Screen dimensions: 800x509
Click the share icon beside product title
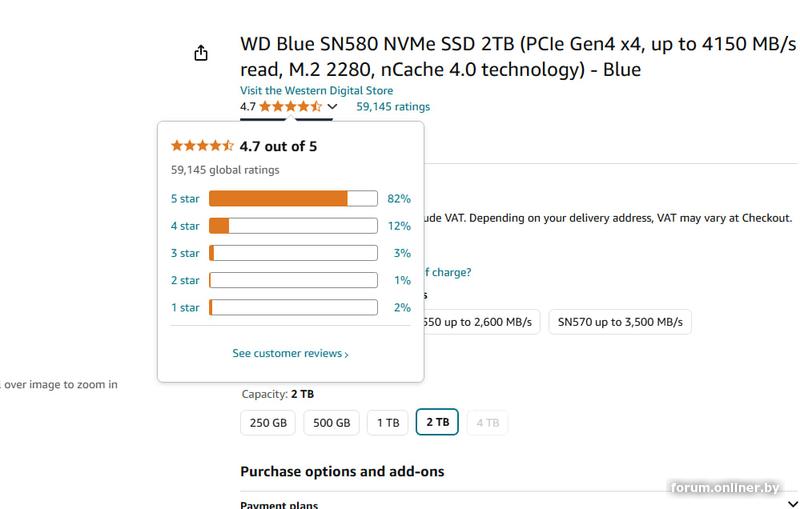point(201,53)
